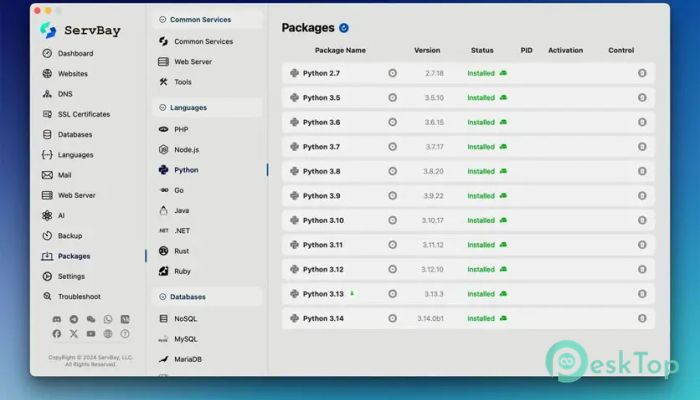This screenshot has width=700, height=400.
Task: Click the control button for Python 3.14
Action: (642, 318)
